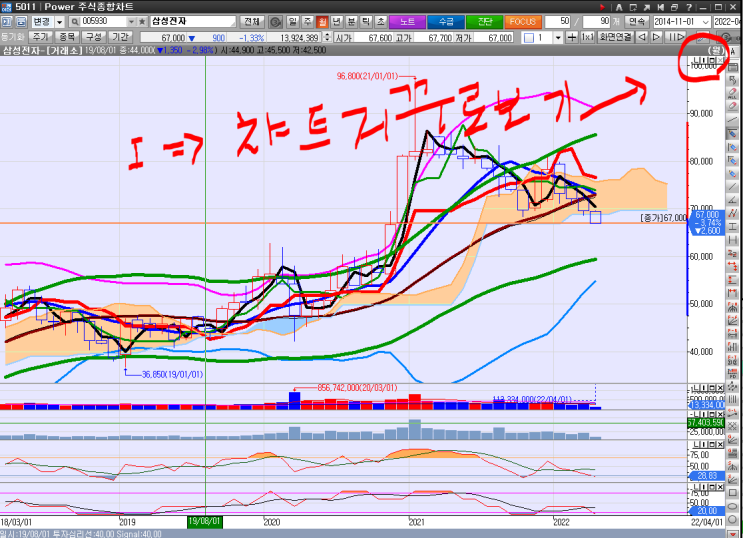Click the 19/08/01 green date marker
Screen dimensions: 743x538
tap(205, 522)
